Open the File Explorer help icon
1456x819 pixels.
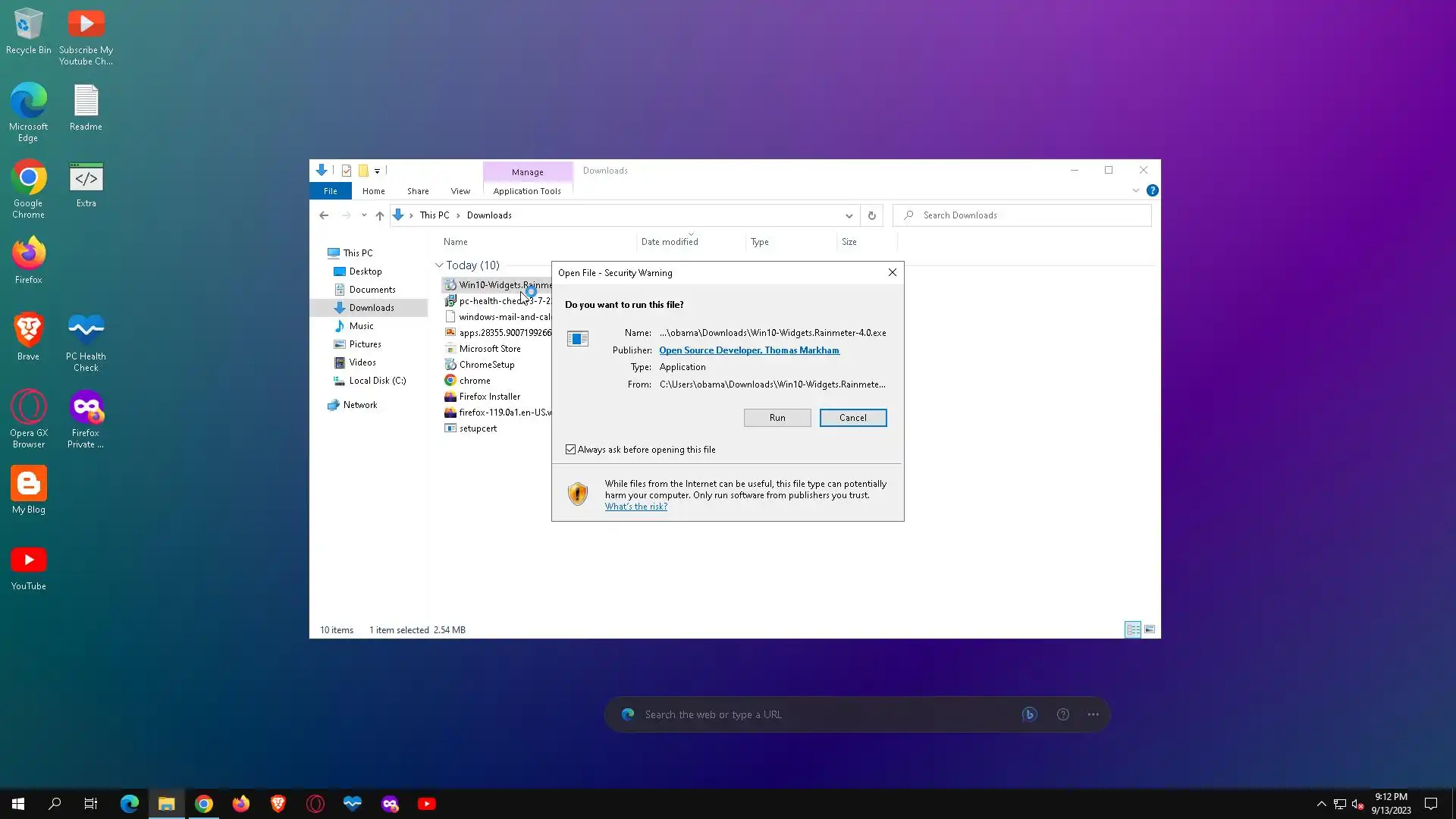(1152, 191)
